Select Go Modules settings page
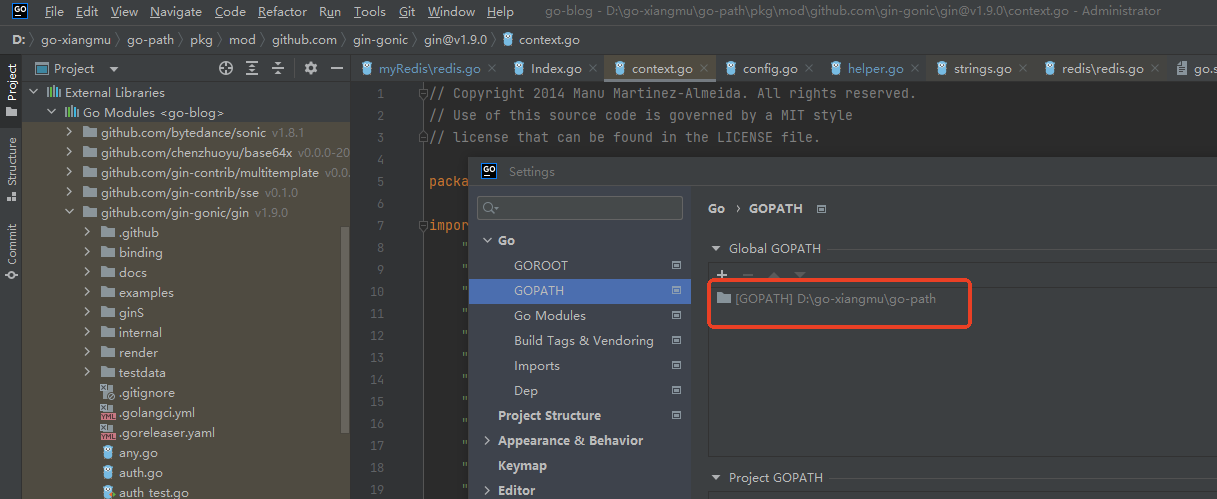This screenshot has height=499, width=1217. click(550, 316)
